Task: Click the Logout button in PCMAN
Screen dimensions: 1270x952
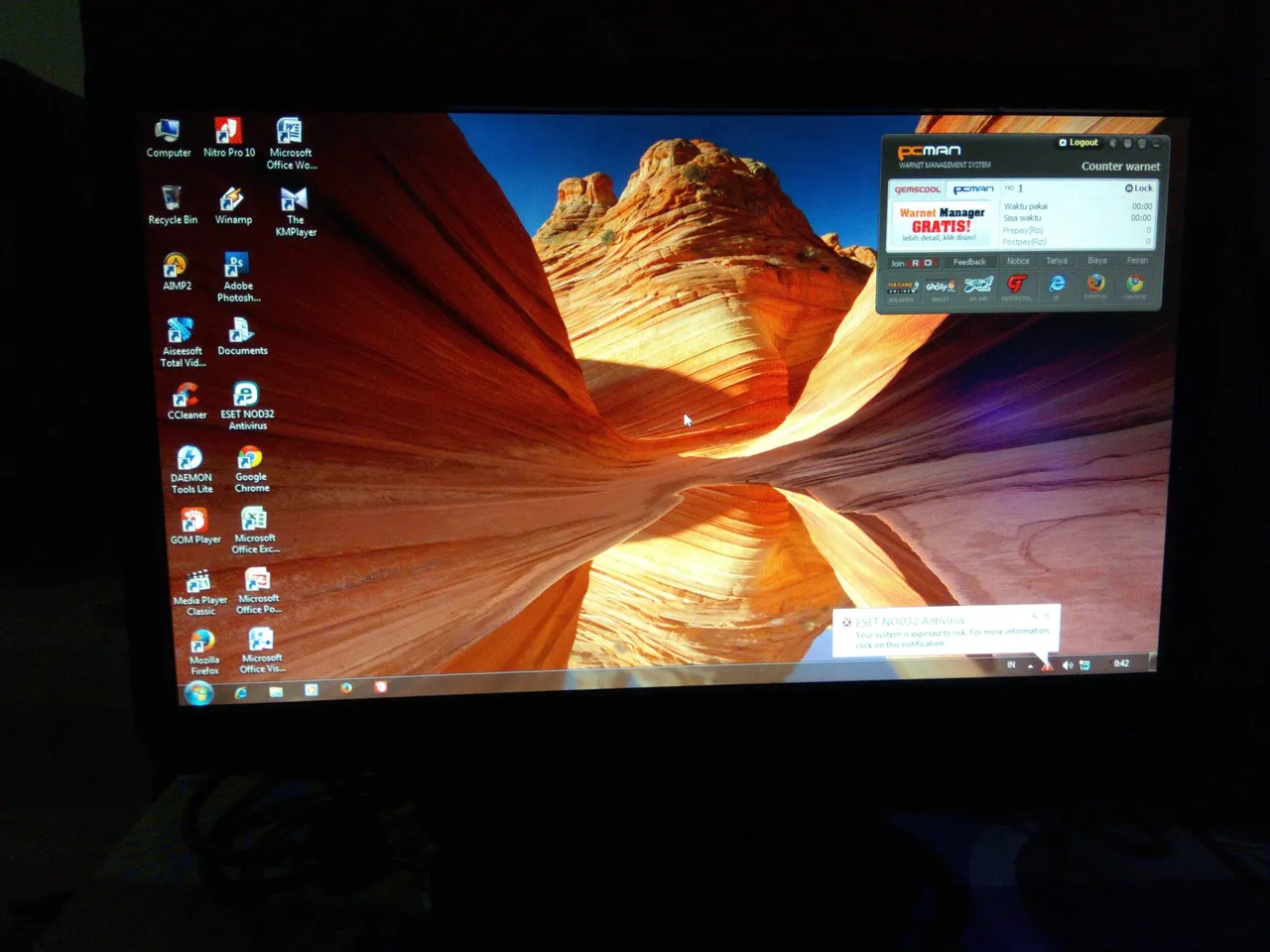Action: (x=1079, y=143)
